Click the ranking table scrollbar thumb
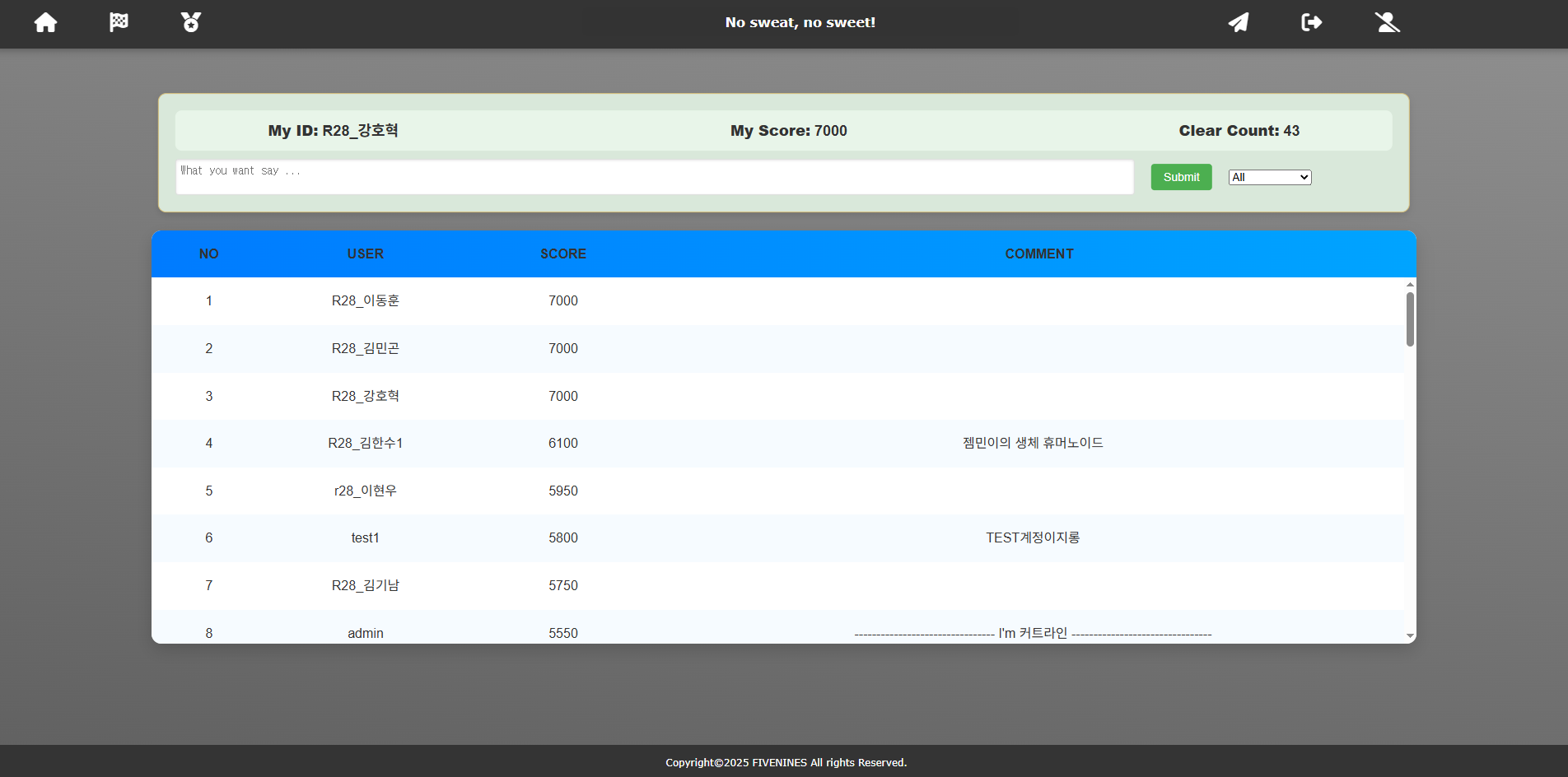 tap(1410, 319)
